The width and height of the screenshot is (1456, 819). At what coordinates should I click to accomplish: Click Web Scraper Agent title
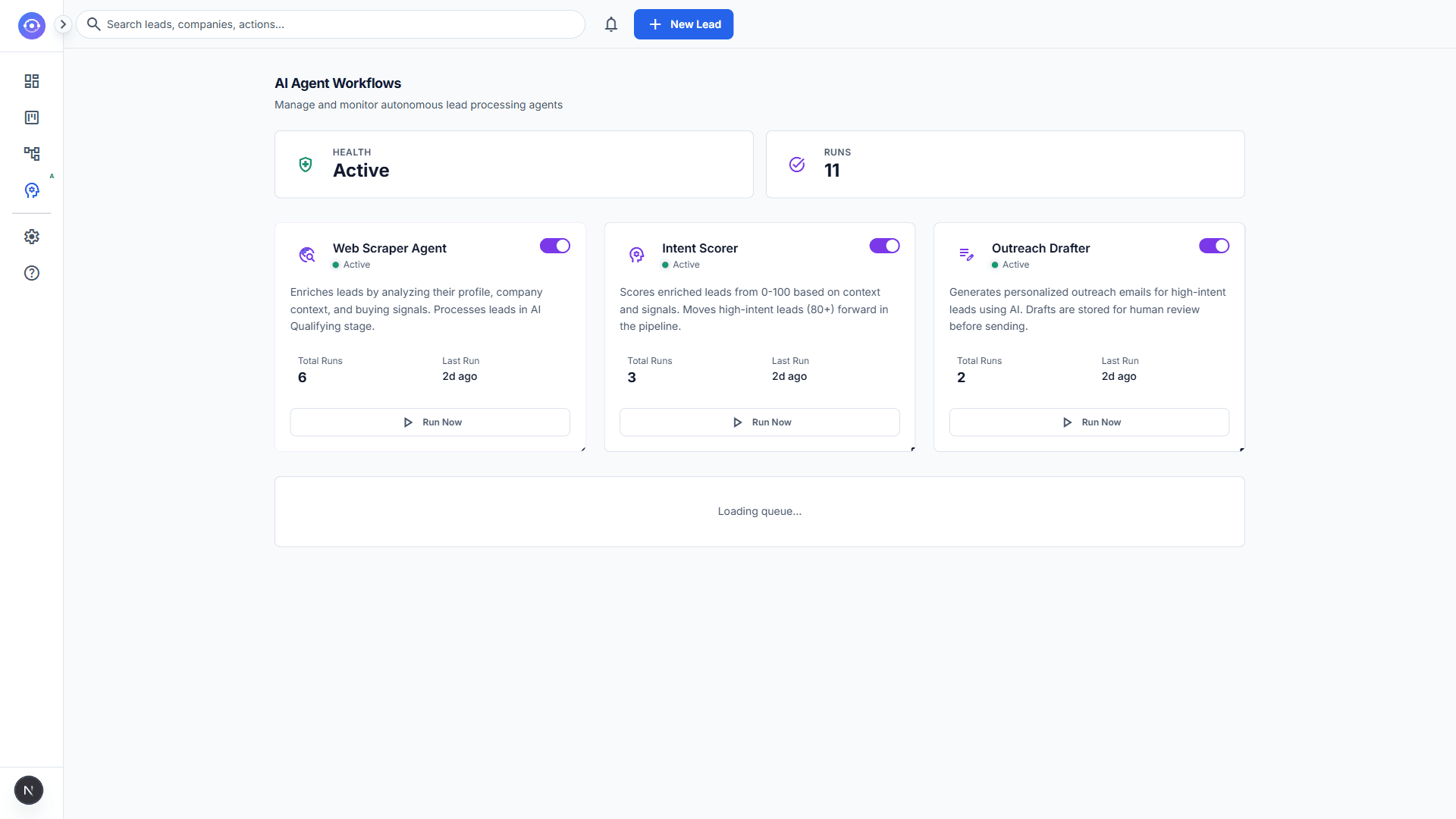[x=390, y=248]
